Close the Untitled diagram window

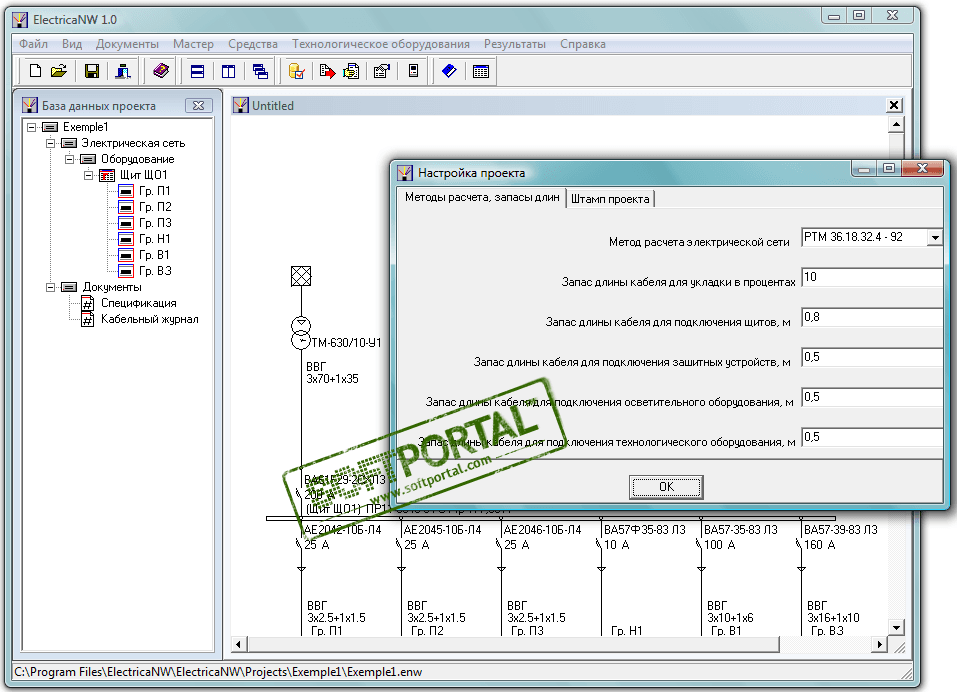pyautogui.click(x=894, y=105)
